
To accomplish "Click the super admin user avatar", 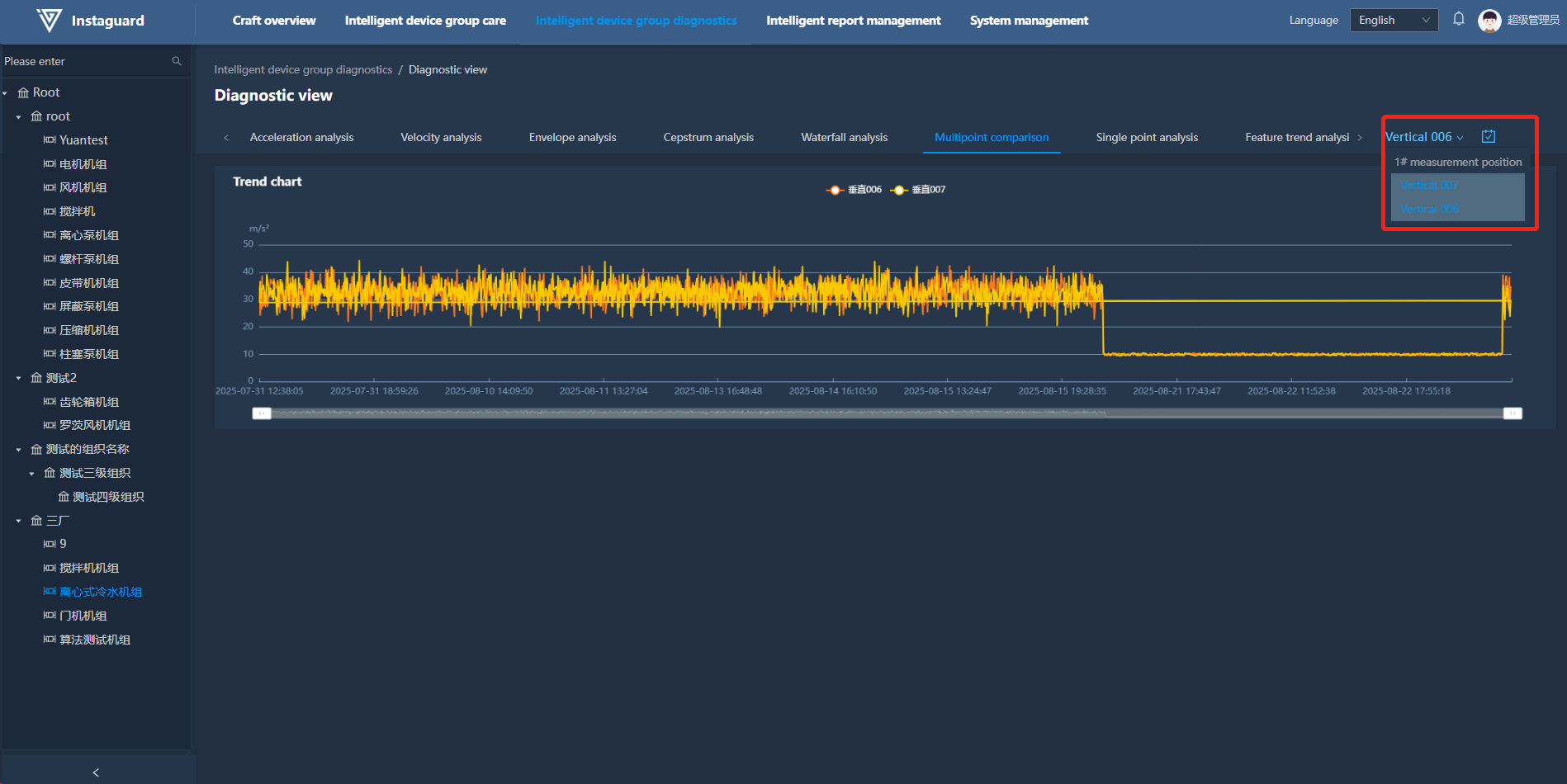I will pyautogui.click(x=1489, y=21).
